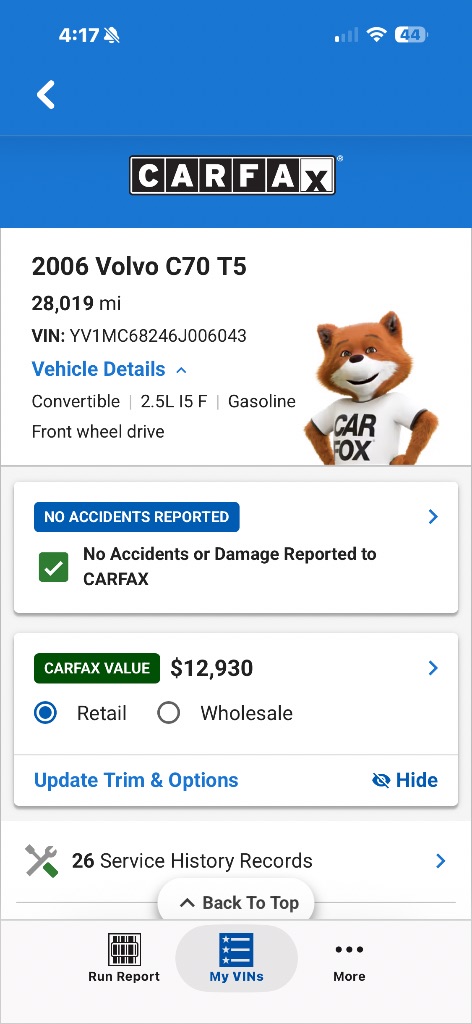
Task: Tap the Wi-Fi status icon
Action: click(x=377, y=35)
